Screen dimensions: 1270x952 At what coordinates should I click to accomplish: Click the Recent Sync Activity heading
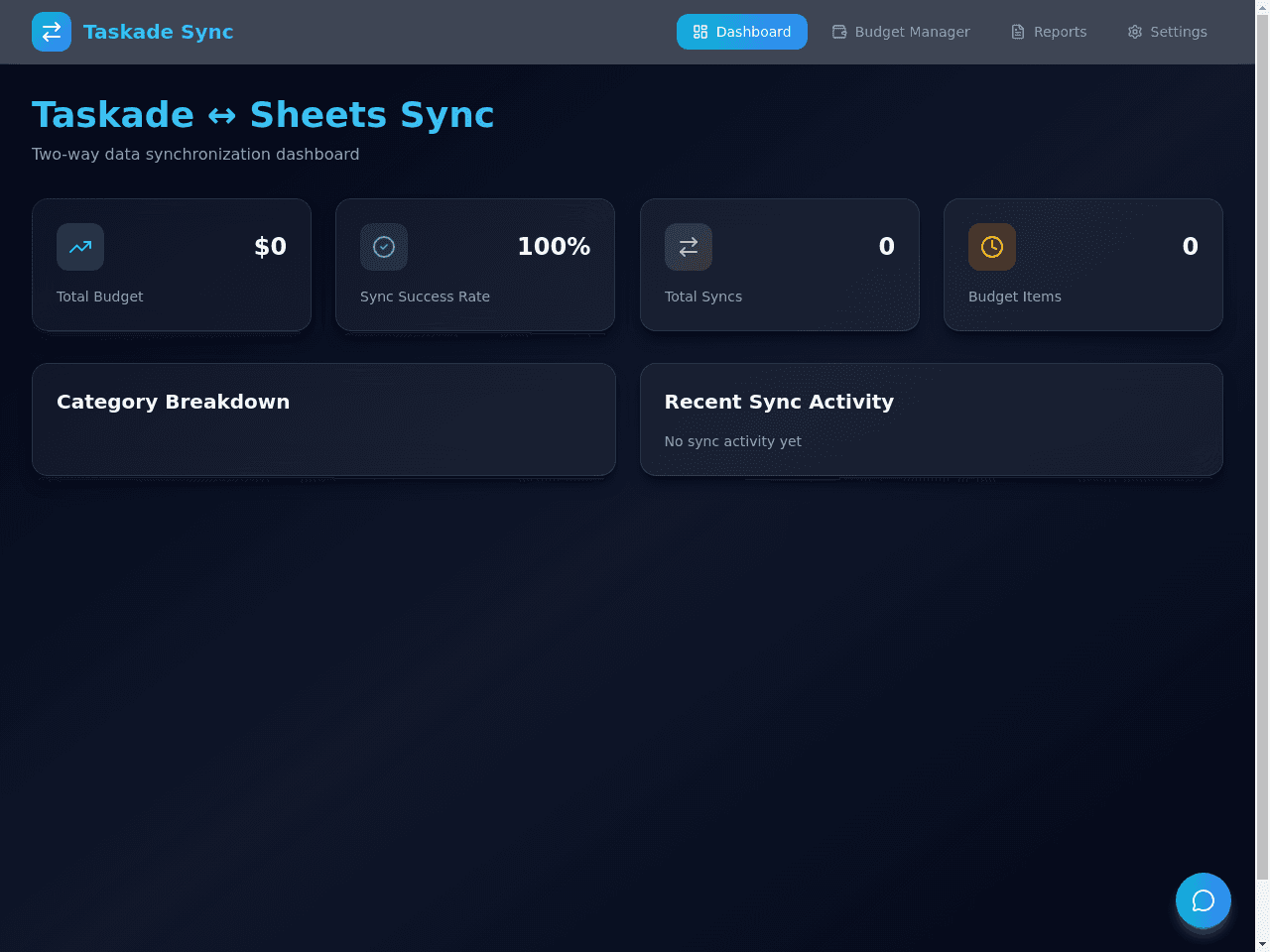(x=779, y=402)
